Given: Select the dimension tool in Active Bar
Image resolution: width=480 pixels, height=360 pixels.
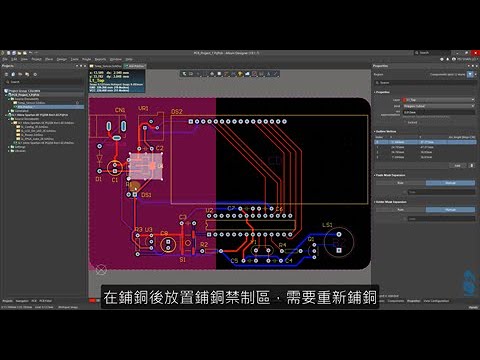Looking at the screenshot, I should click(262, 74).
